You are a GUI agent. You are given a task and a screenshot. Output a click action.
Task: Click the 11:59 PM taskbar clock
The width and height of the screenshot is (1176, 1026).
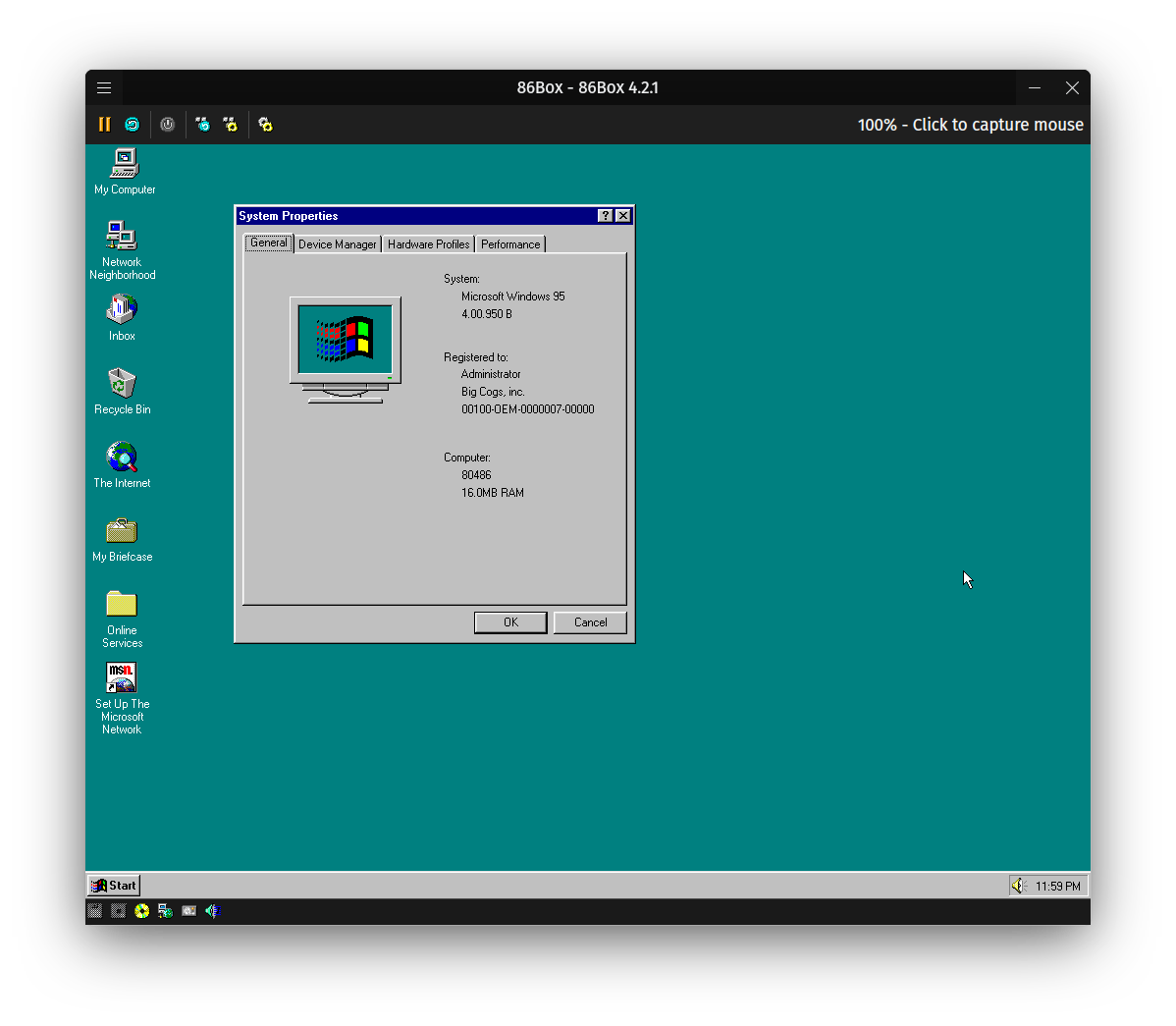coord(1057,887)
